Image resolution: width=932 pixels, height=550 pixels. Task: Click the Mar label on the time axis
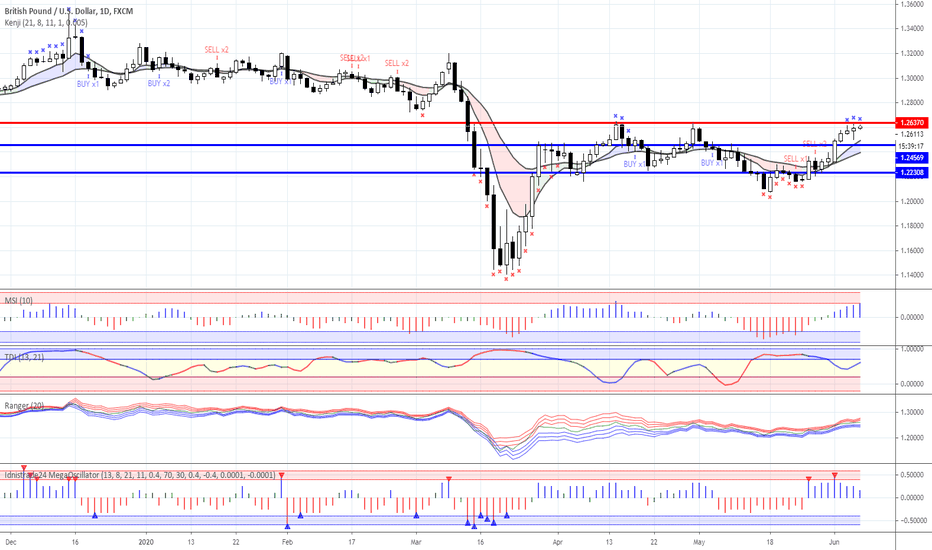coord(416,542)
